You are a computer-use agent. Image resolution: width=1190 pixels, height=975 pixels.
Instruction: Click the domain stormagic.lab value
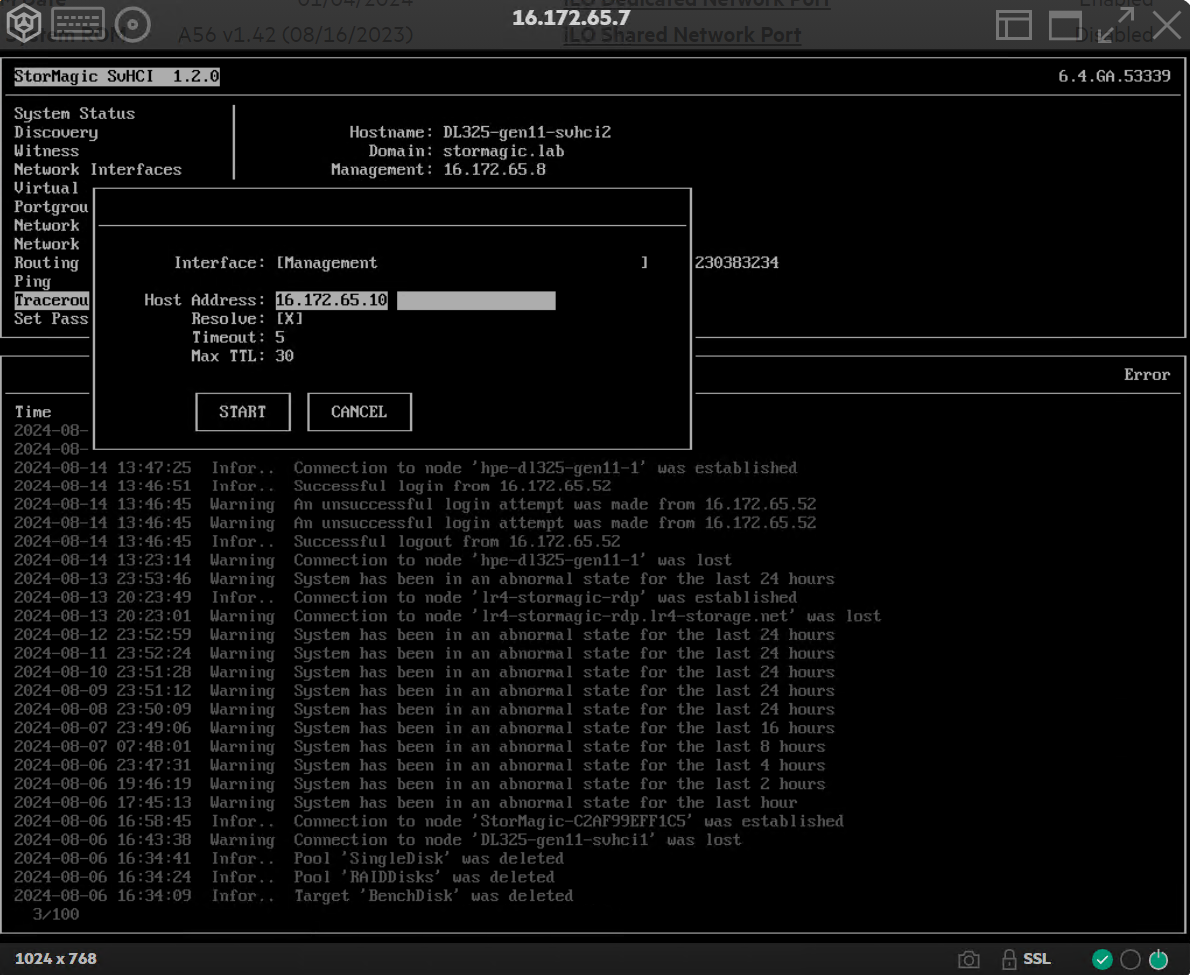point(504,151)
